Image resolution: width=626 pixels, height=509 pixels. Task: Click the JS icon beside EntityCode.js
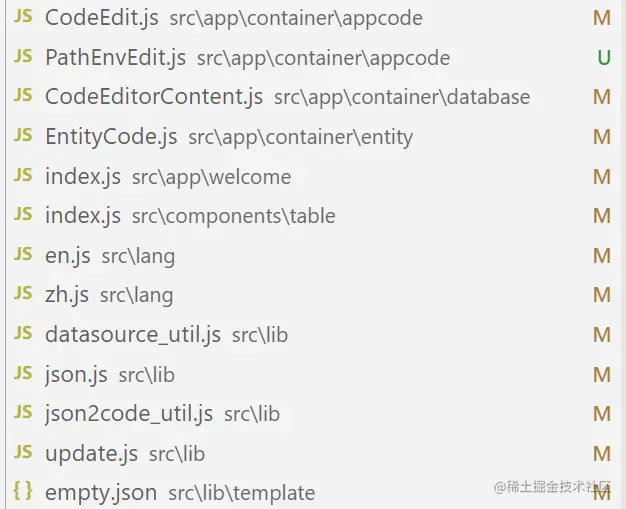point(23,135)
